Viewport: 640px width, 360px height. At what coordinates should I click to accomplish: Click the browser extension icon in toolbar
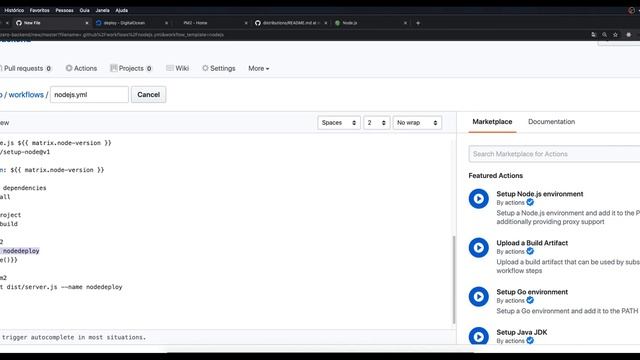click(x=629, y=35)
